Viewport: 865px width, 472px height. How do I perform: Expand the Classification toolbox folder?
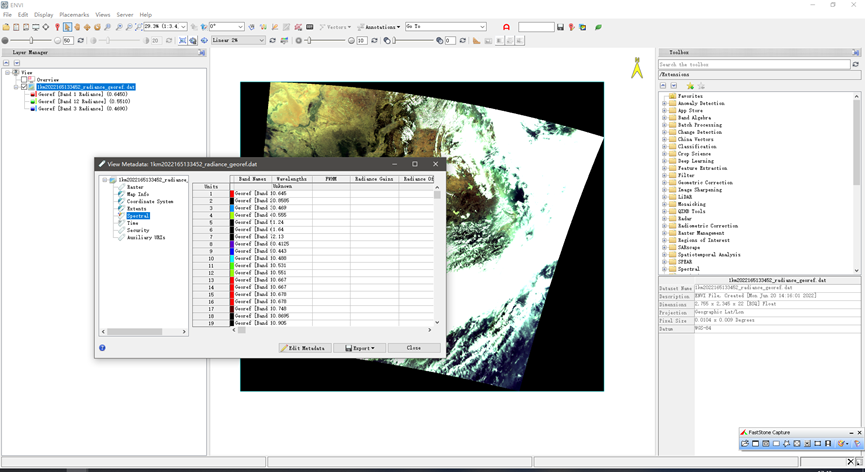pyautogui.click(x=664, y=147)
